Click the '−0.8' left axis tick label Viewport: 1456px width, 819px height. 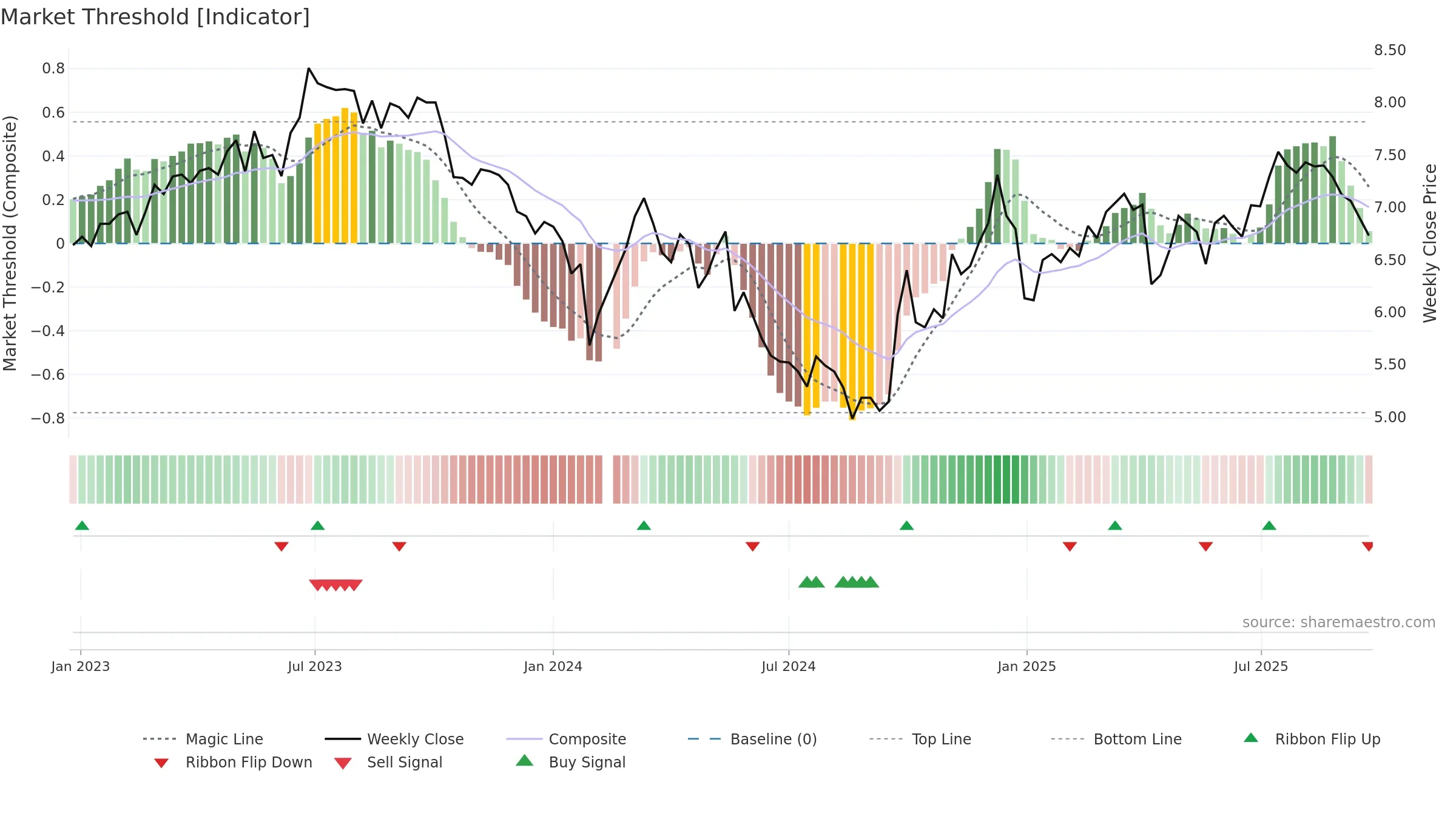point(47,419)
